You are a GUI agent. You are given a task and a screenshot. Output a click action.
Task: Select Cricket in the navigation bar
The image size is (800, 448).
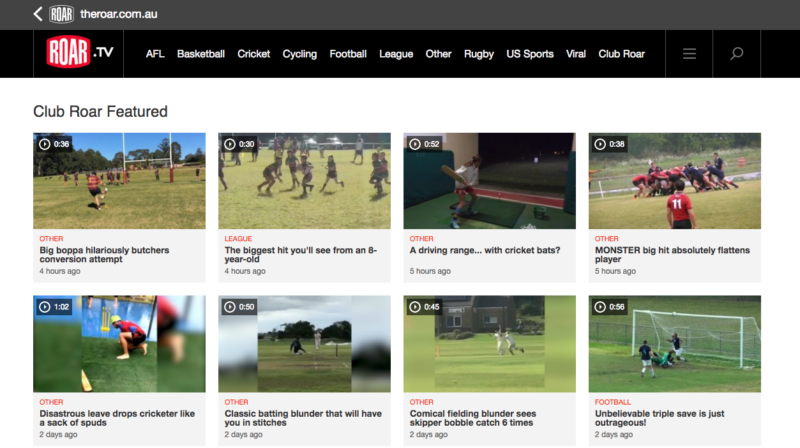[253, 54]
